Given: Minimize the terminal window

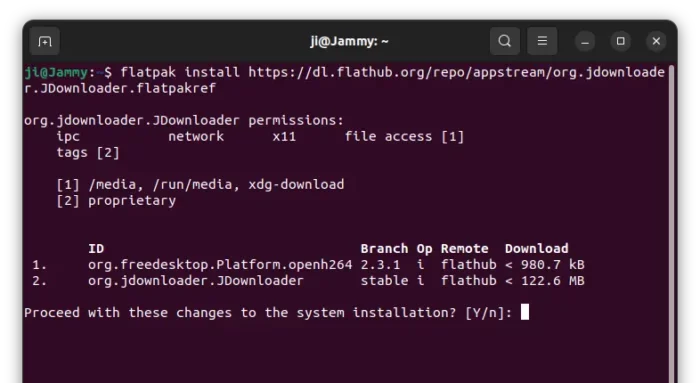Looking at the screenshot, I should pyautogui.click(x=585, y=42).
